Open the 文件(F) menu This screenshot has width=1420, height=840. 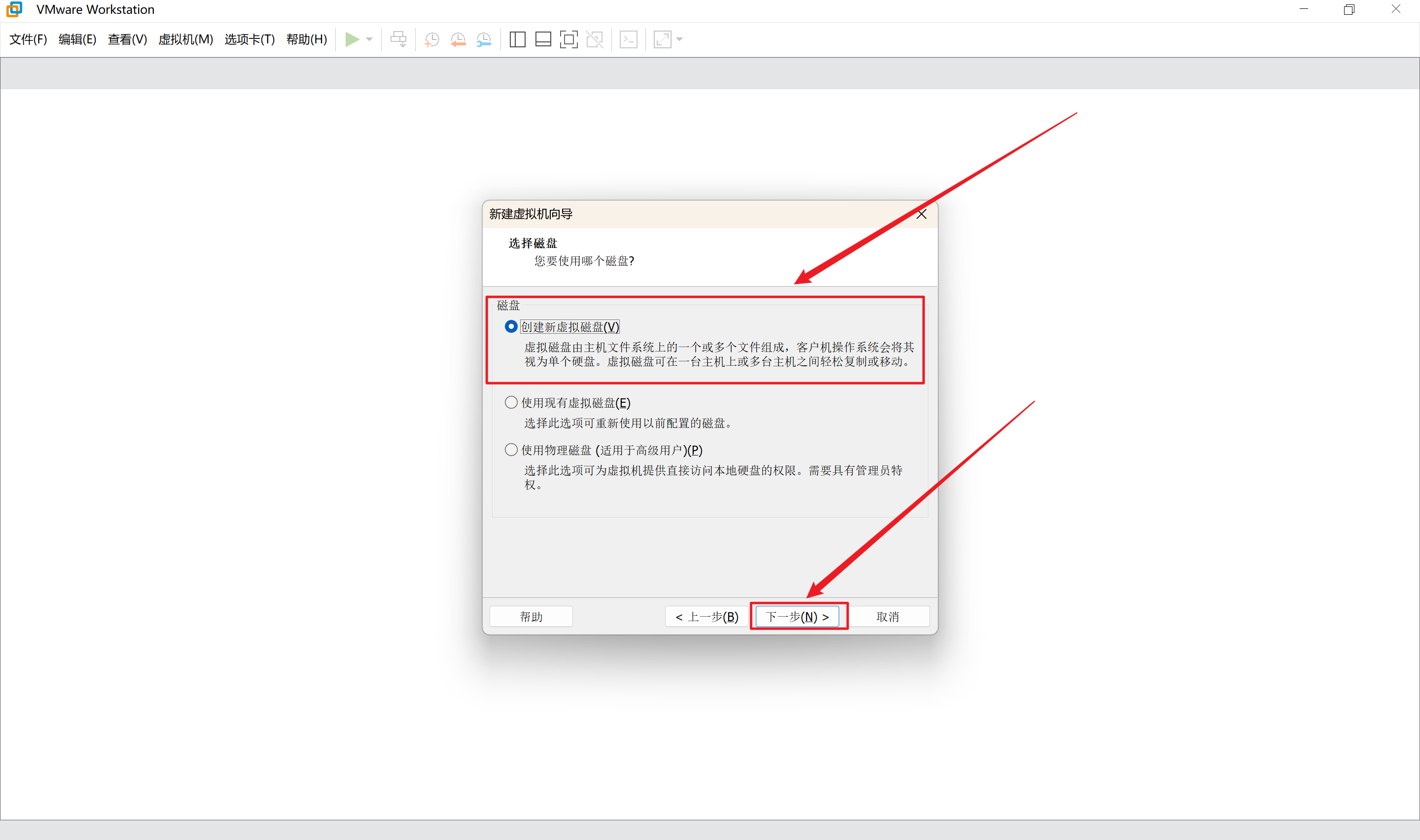pos(28,39)
